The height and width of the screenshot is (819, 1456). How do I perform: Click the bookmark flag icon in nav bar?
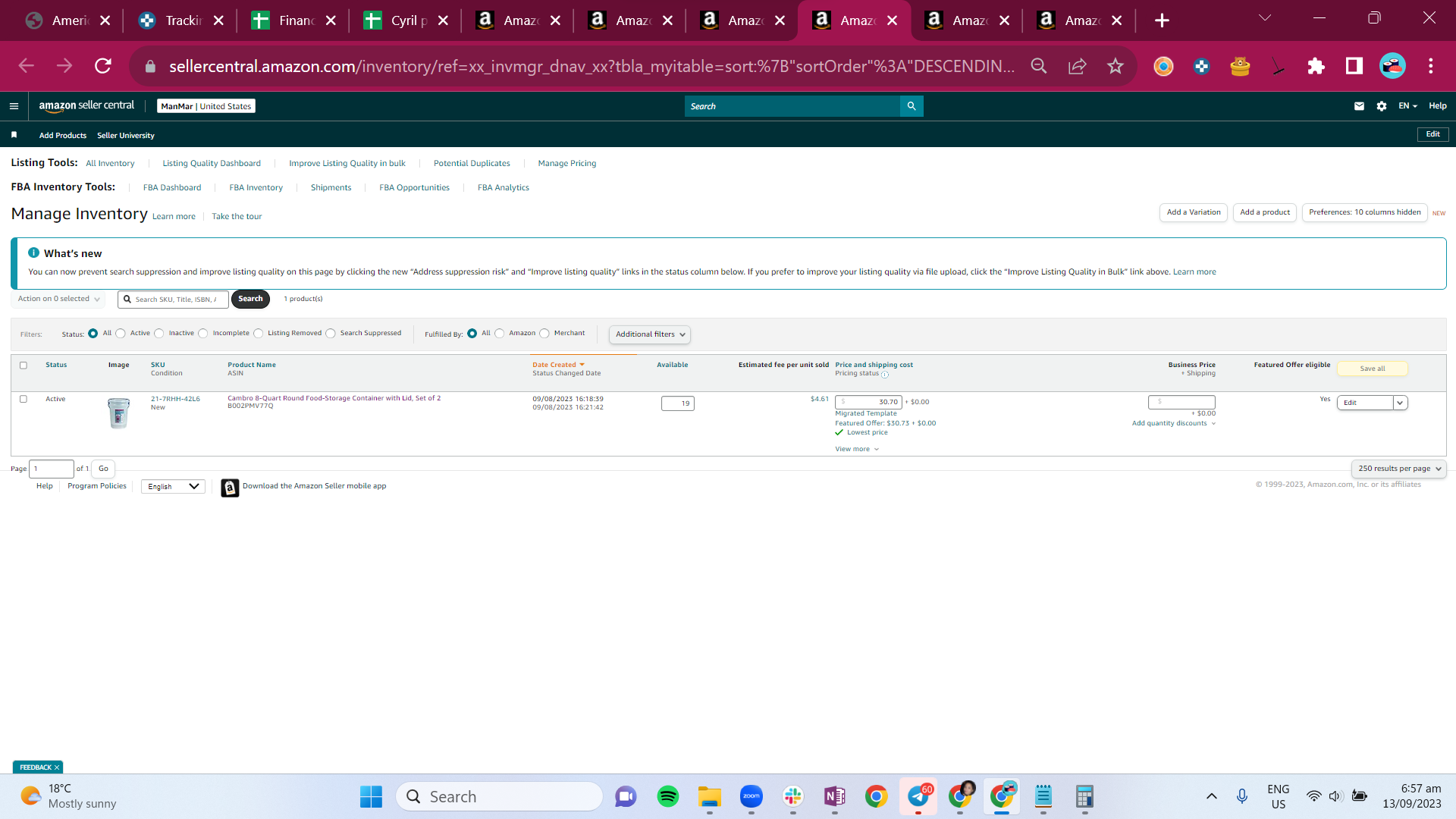tap(14, 135)
